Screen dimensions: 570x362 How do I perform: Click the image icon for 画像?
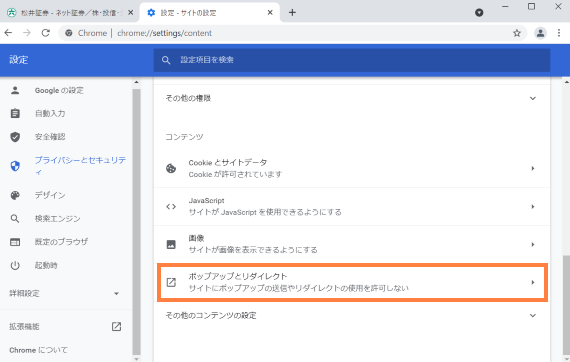click(171, 244)
